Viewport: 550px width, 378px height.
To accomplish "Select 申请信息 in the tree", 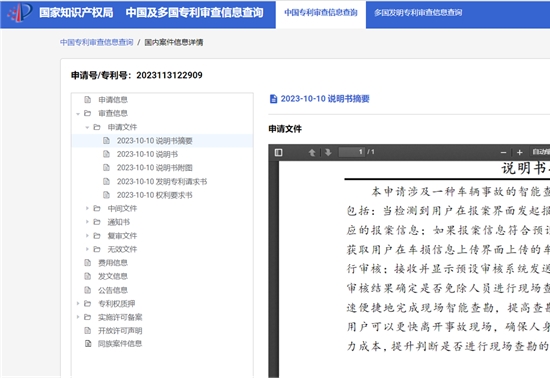I will (x=113, y=100).
